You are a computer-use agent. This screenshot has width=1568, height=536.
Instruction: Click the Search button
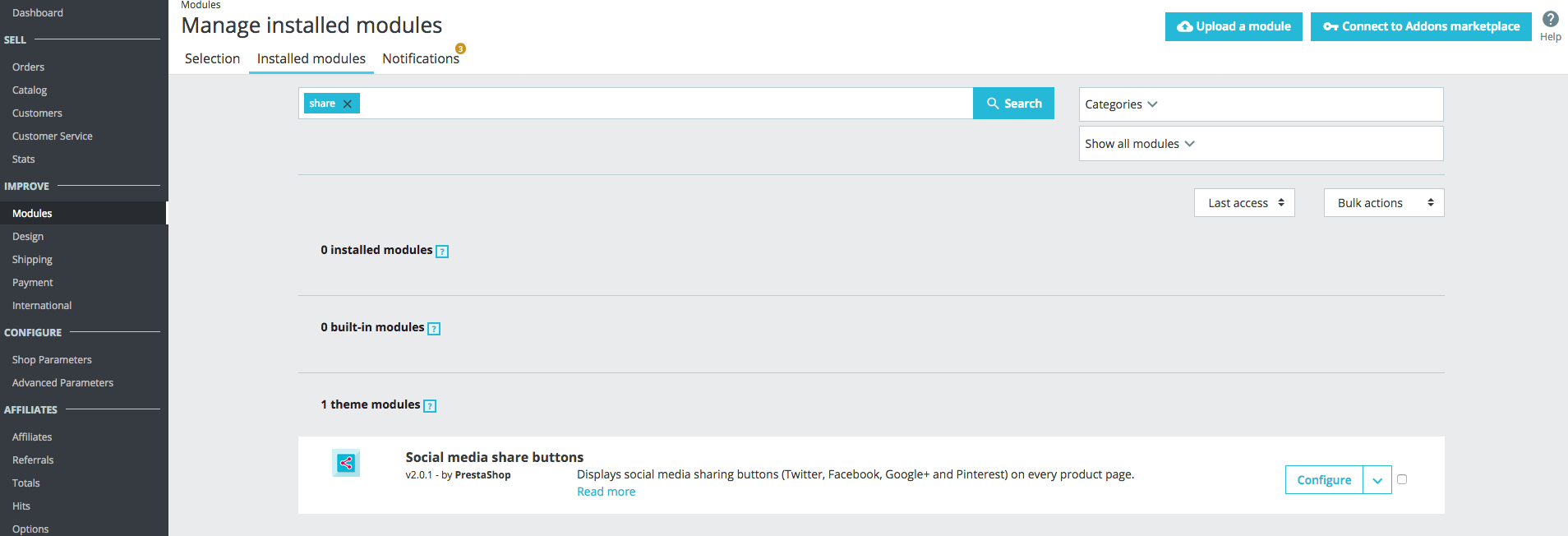pos(1013,104)
